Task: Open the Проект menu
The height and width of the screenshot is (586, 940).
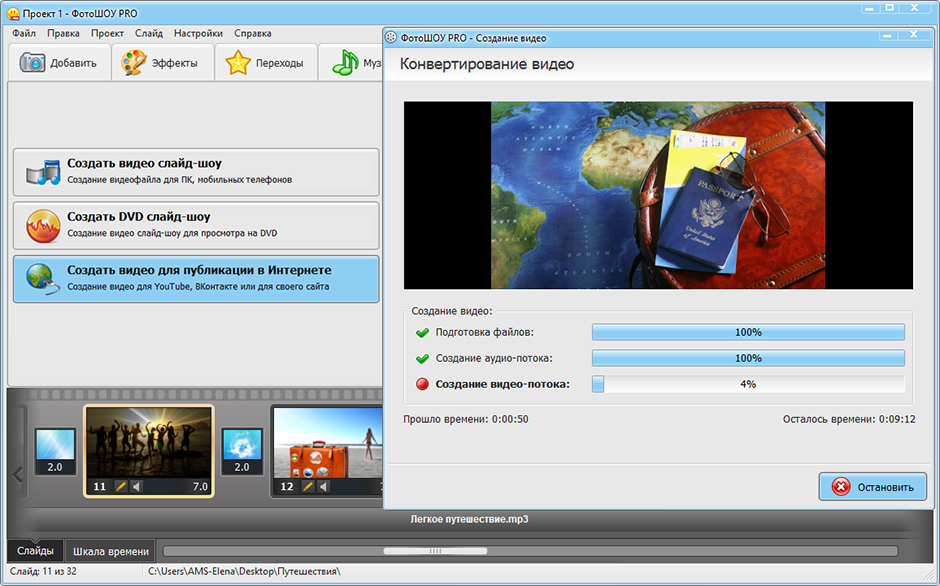Action: pyautogui.click(x=107, y=34)
